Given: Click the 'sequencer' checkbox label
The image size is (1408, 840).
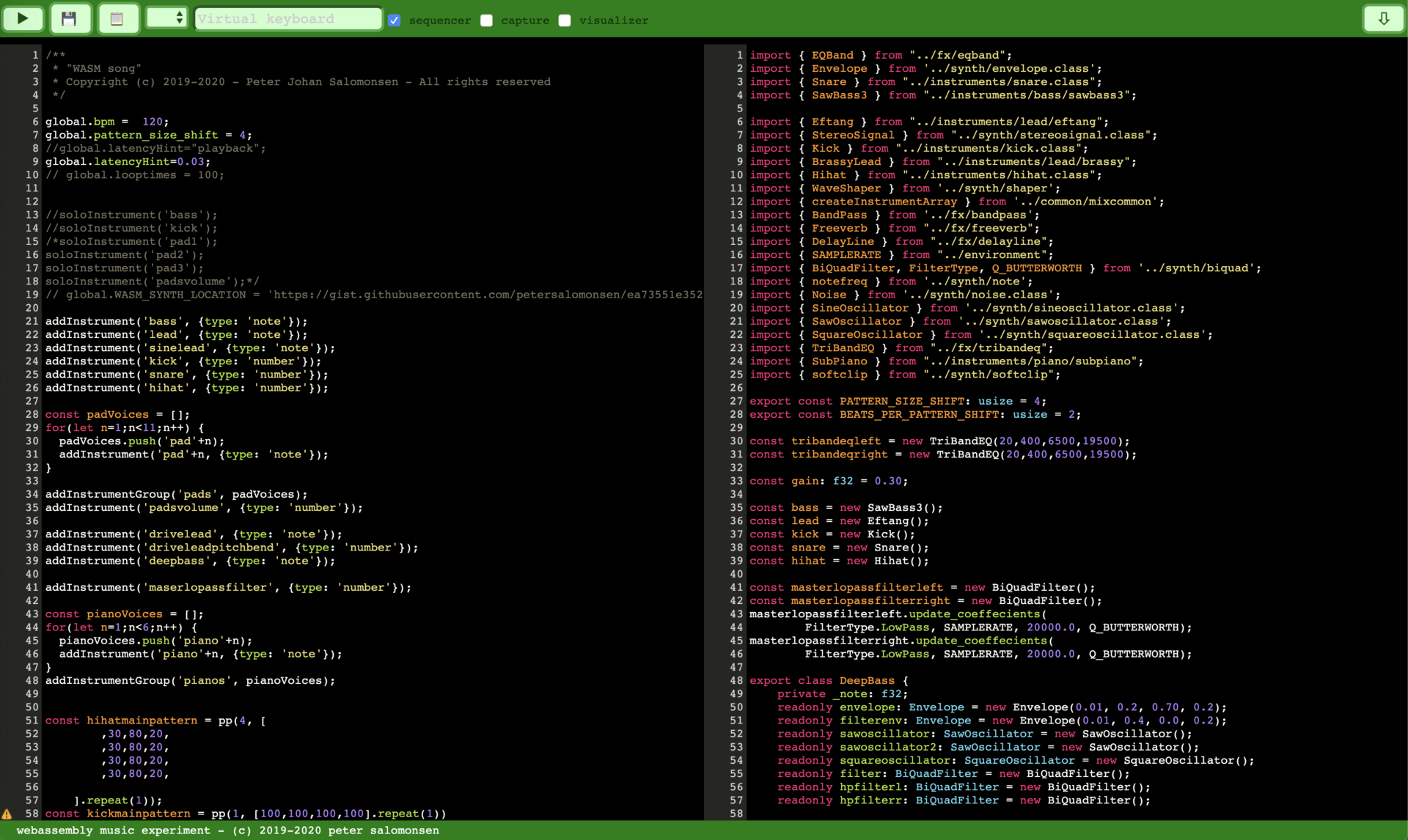Looking at the screenshot, I should 440,21.
